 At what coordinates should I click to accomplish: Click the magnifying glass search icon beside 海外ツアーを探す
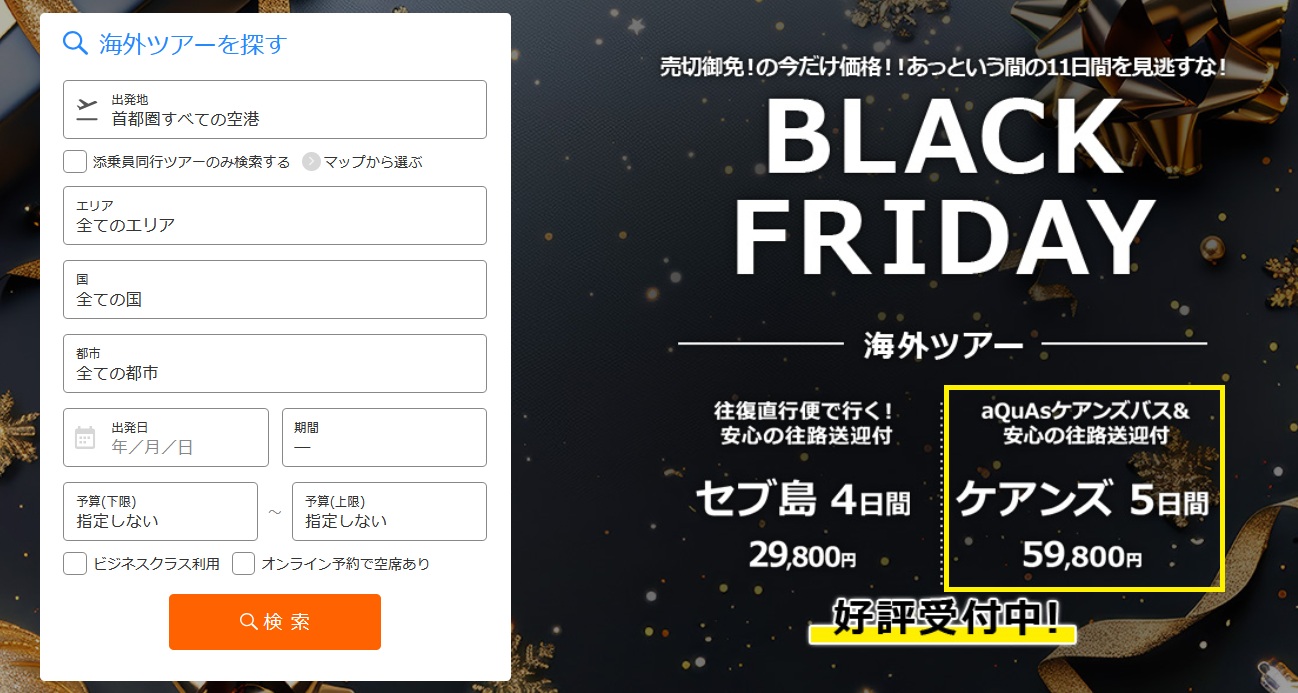[74, 44]
